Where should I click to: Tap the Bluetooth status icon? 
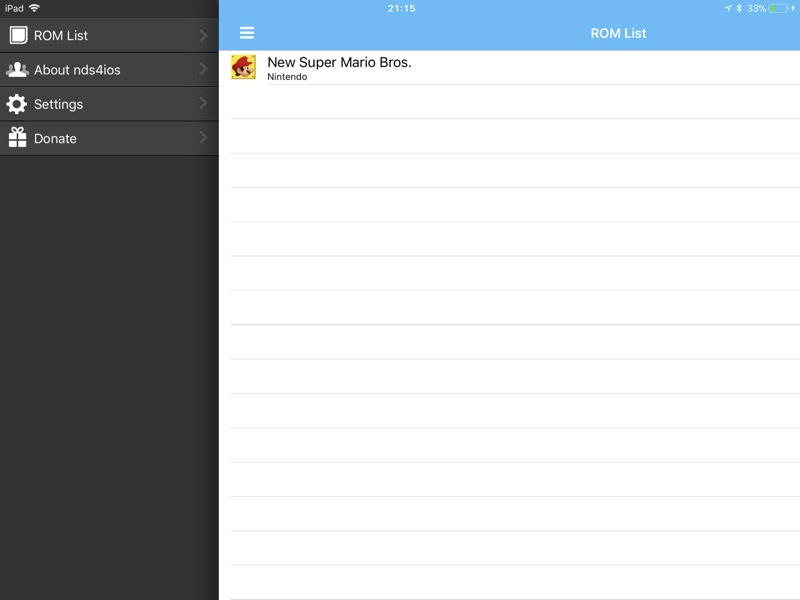[739, 8]
